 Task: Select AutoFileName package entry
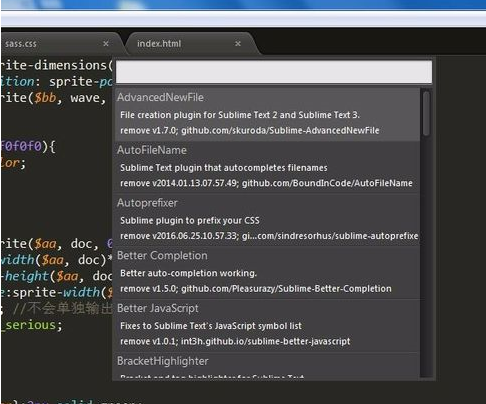click(x=267, y=167)
